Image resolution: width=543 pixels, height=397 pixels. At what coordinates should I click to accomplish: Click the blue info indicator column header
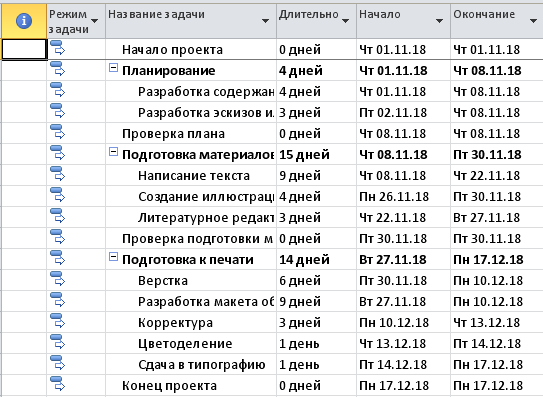(x=24, y=21)
